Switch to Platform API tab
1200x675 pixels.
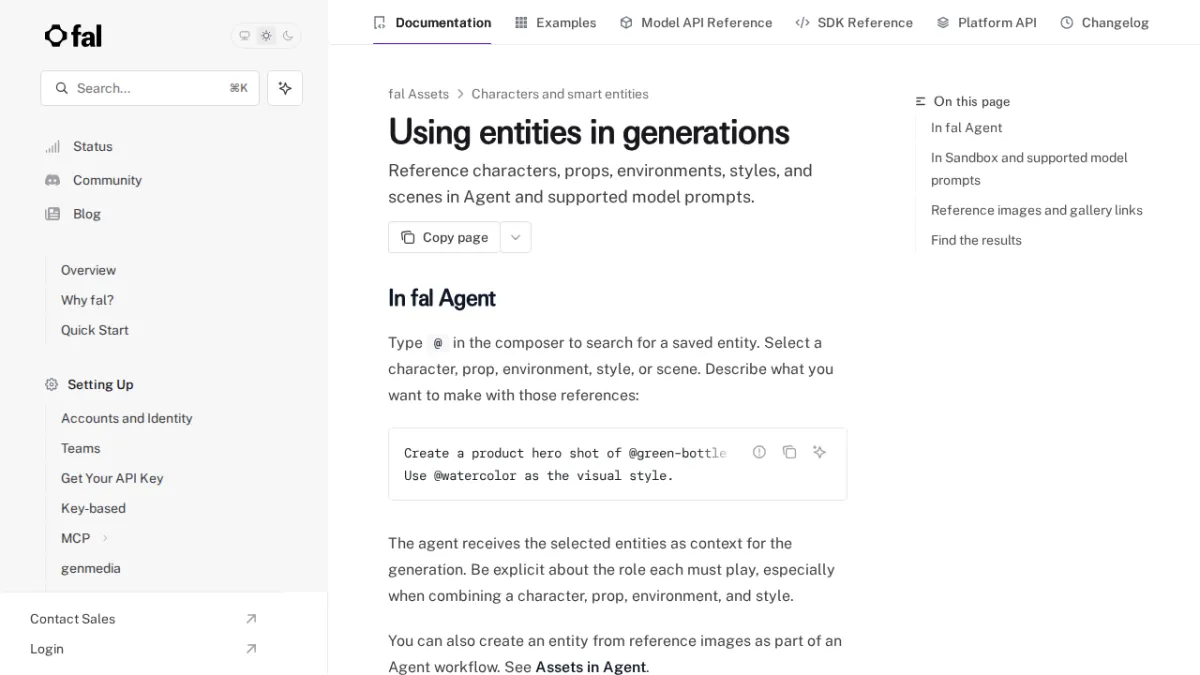pyautogui.click(x=986, y=22)
